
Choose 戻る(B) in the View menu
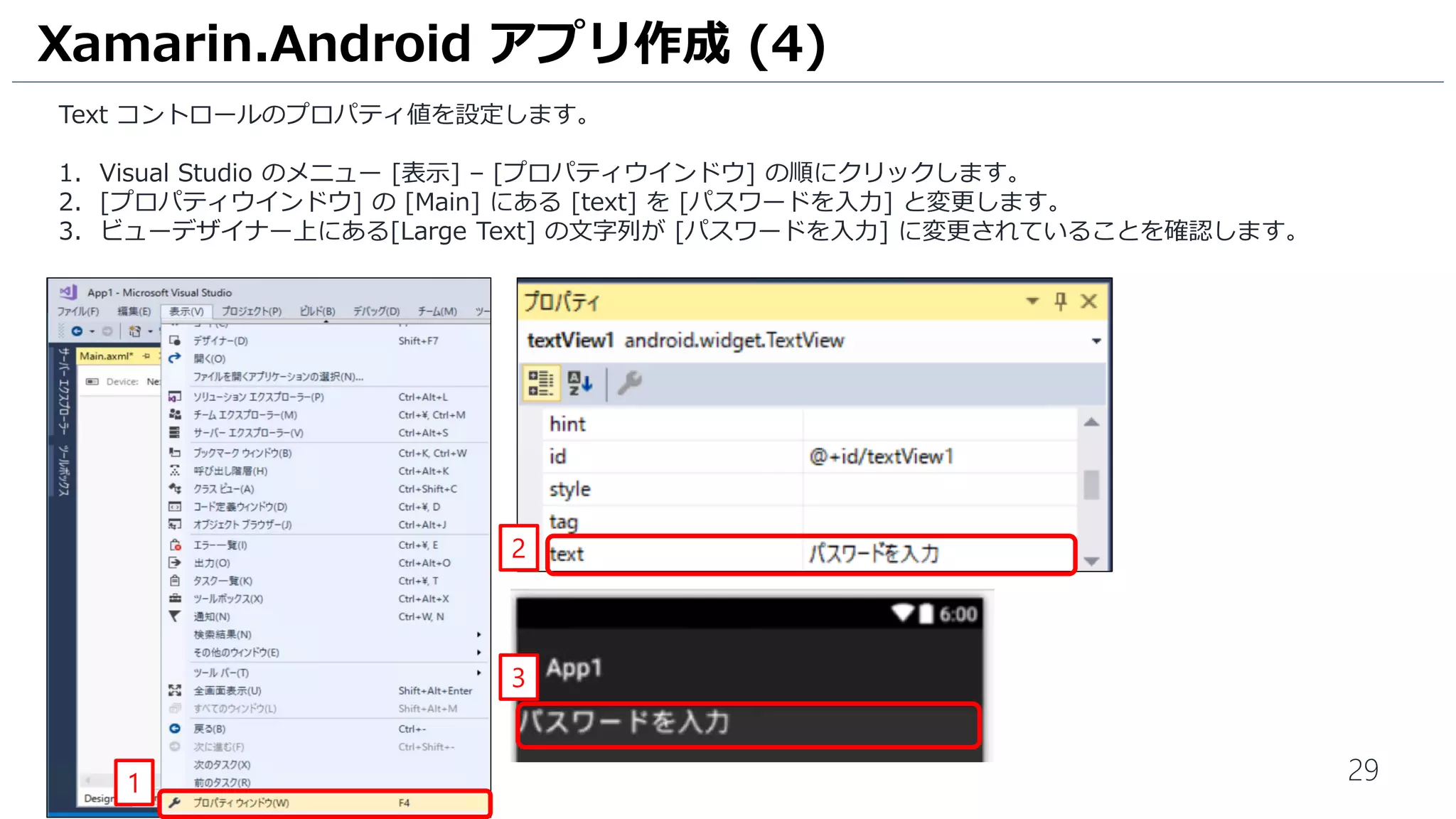(x=326, y=729)
